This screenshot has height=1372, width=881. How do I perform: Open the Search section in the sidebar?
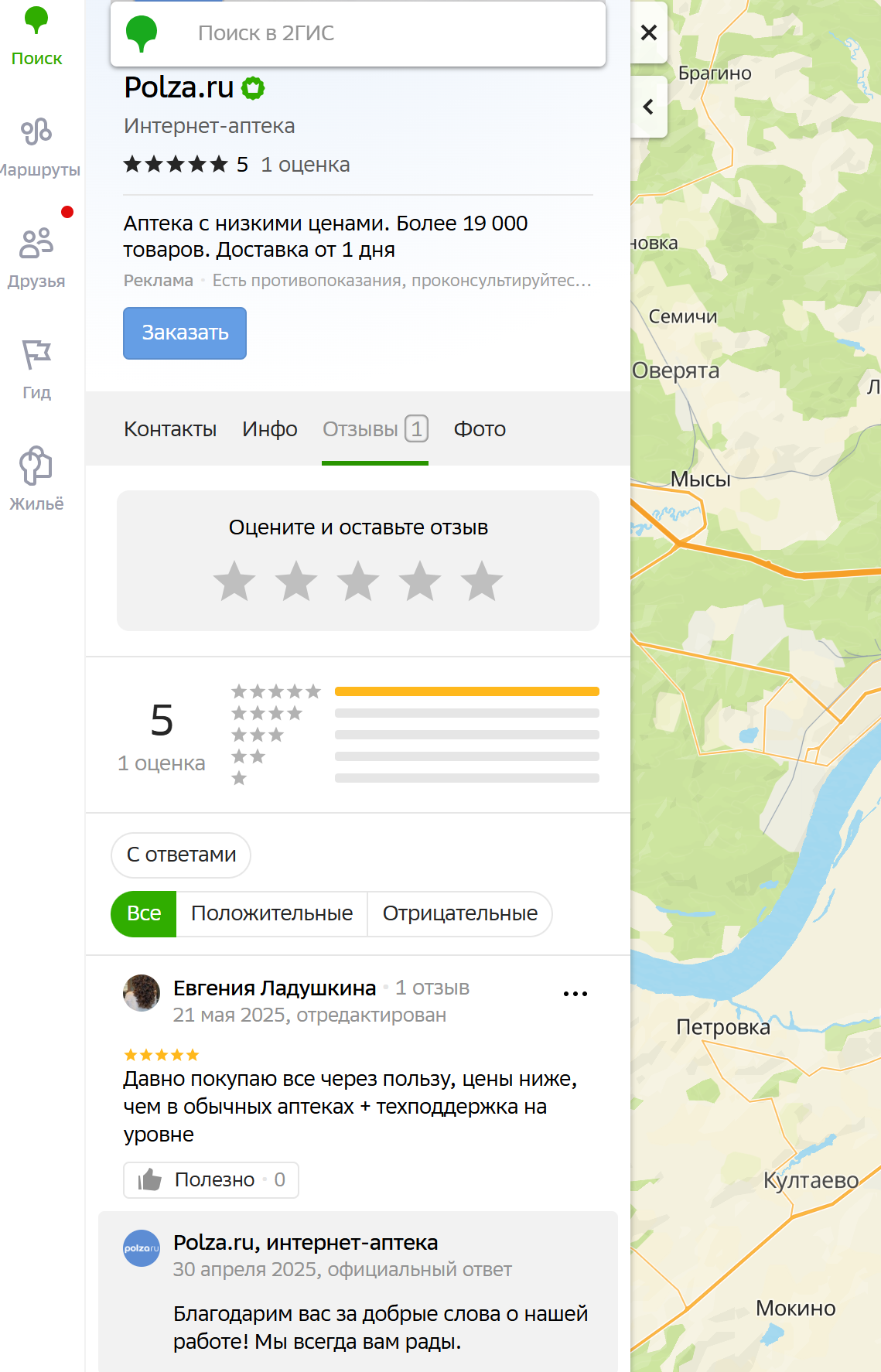click(x=36, y=36)
